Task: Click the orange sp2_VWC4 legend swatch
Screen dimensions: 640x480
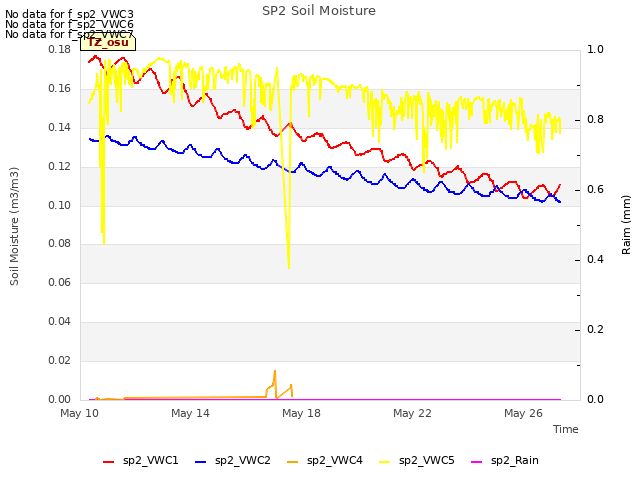Action: click(293, 462)
